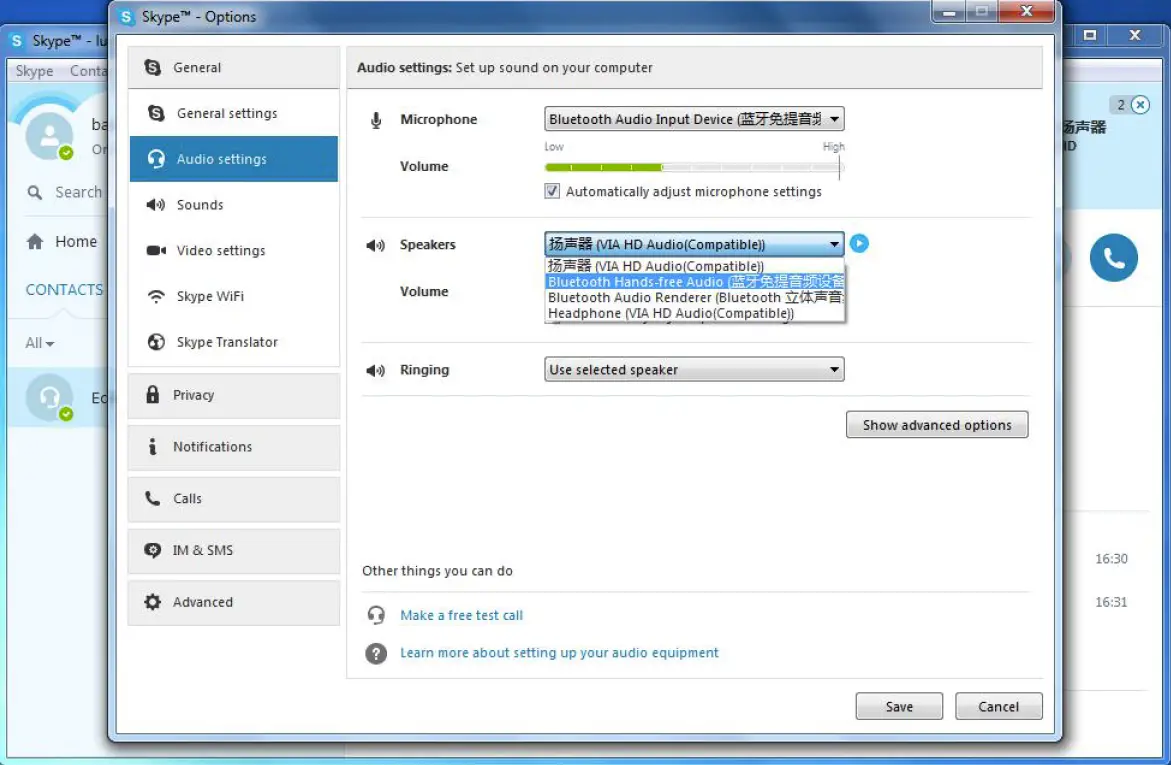Save the audio settings
The image size is (1171, 765).
tap(899, 707)
